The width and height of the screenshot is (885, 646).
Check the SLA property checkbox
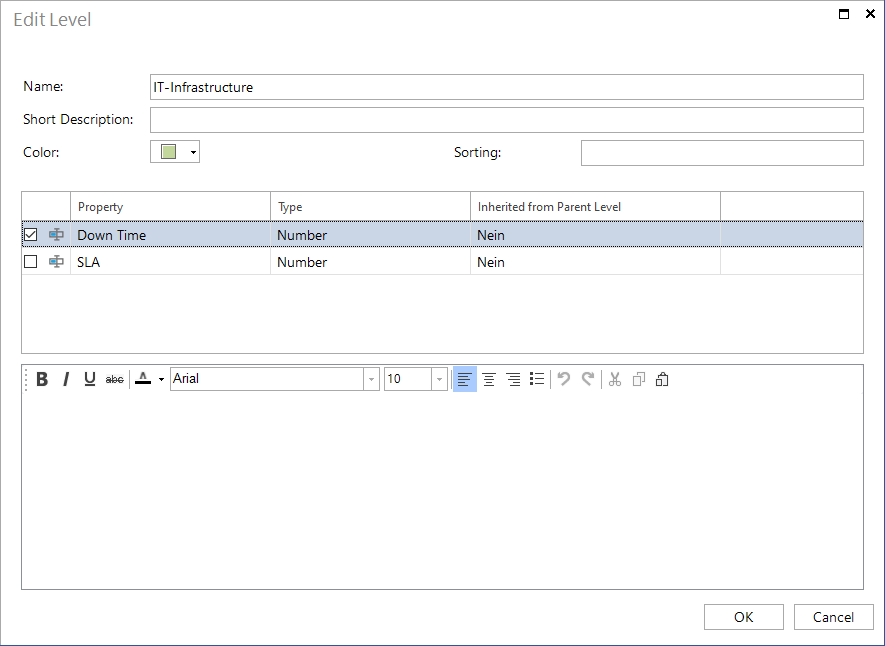(x=31, y=262)
